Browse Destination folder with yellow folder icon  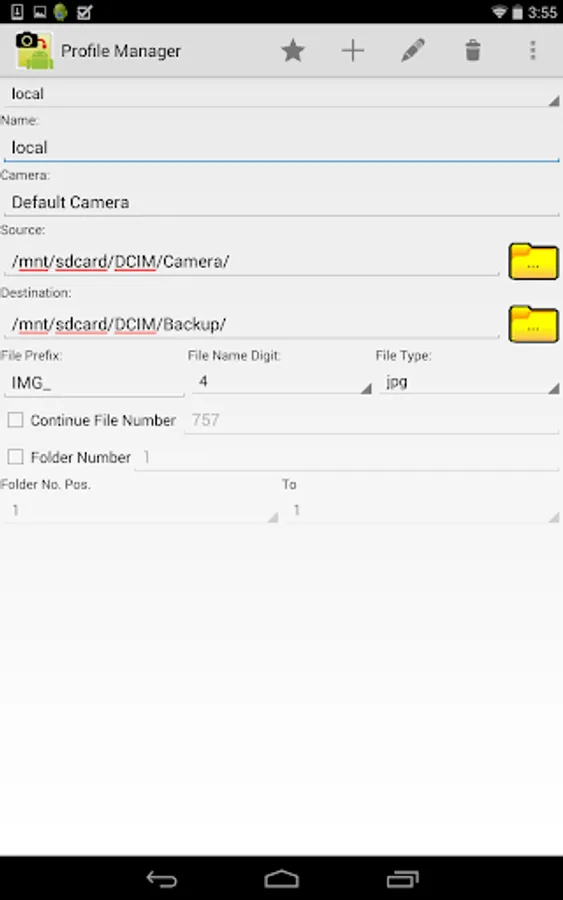click(x=533, y=324)
